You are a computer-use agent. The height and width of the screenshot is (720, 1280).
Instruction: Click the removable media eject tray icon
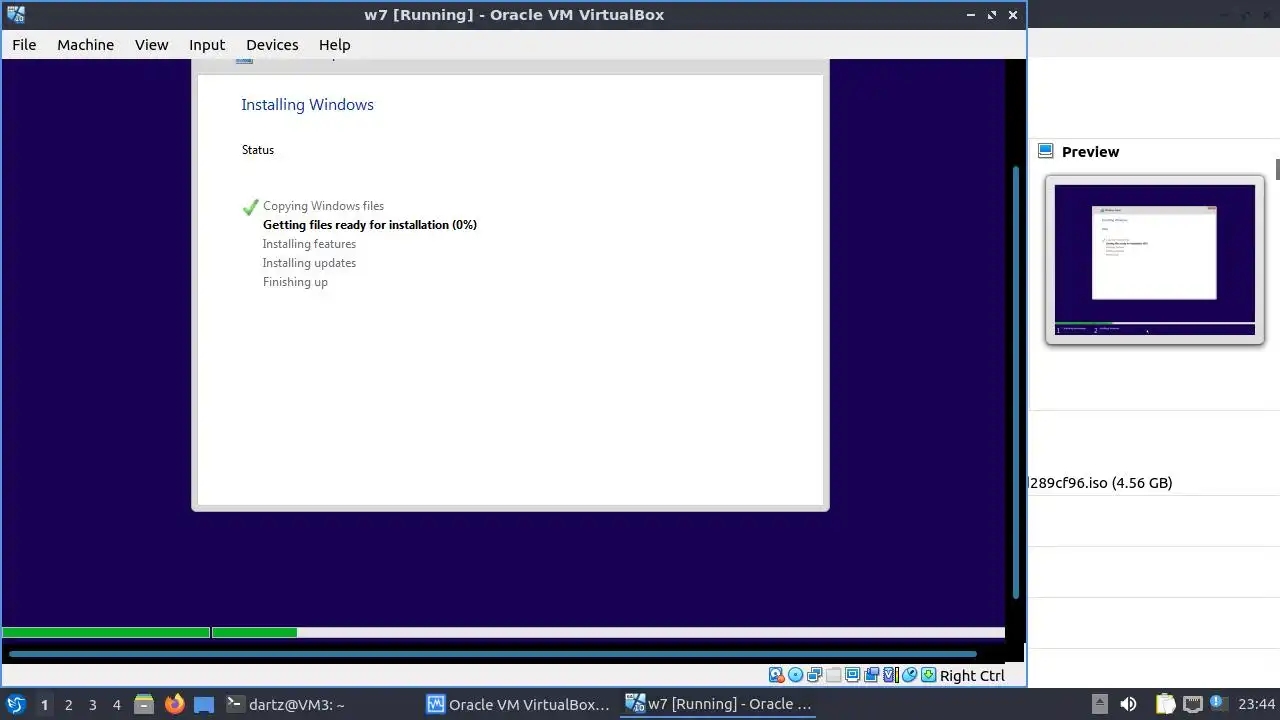[1099, 704]
